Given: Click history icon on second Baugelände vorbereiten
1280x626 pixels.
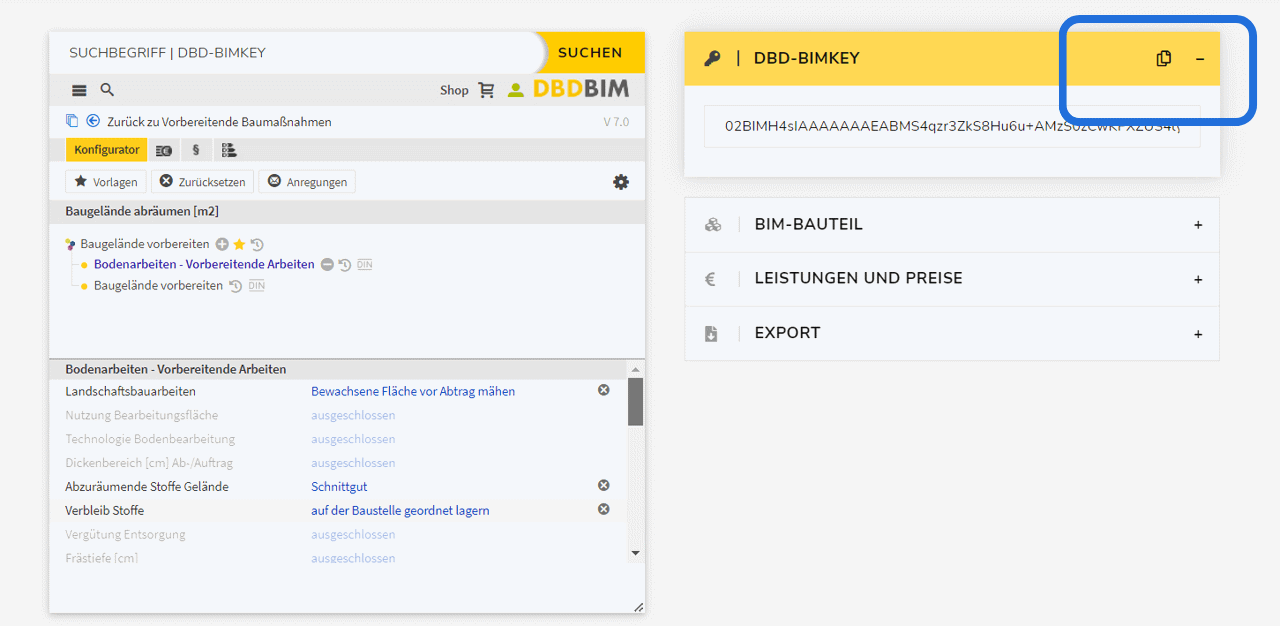Looking at the screenshot, I should tap(236, 286).
